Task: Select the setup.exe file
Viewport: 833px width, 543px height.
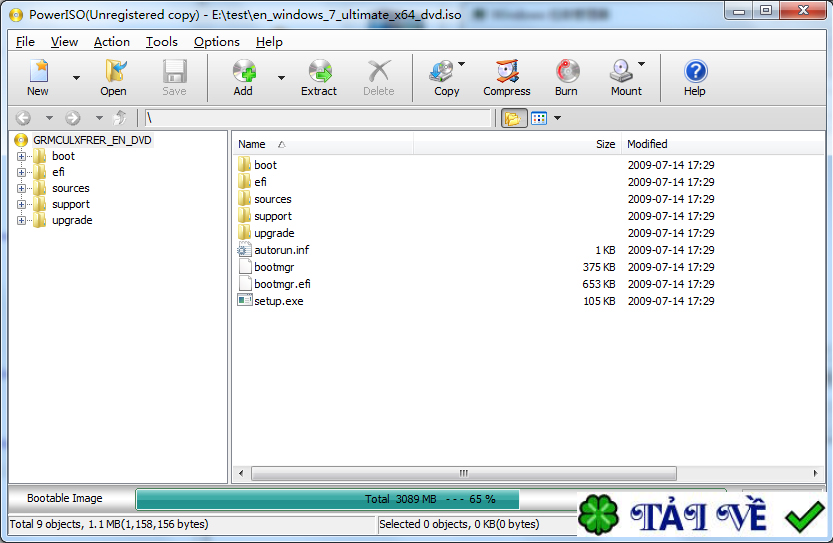Action: tap(278, 301)
